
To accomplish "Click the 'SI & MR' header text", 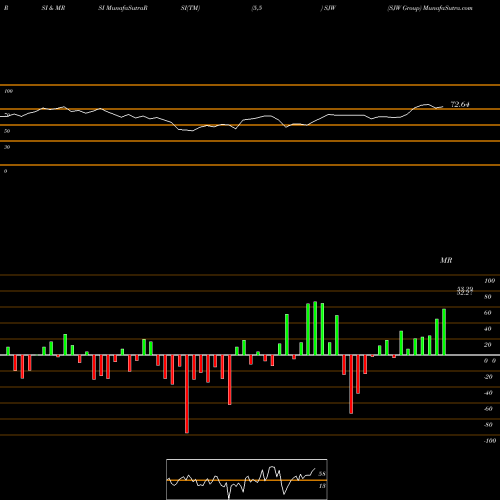I will coord(53,8).
